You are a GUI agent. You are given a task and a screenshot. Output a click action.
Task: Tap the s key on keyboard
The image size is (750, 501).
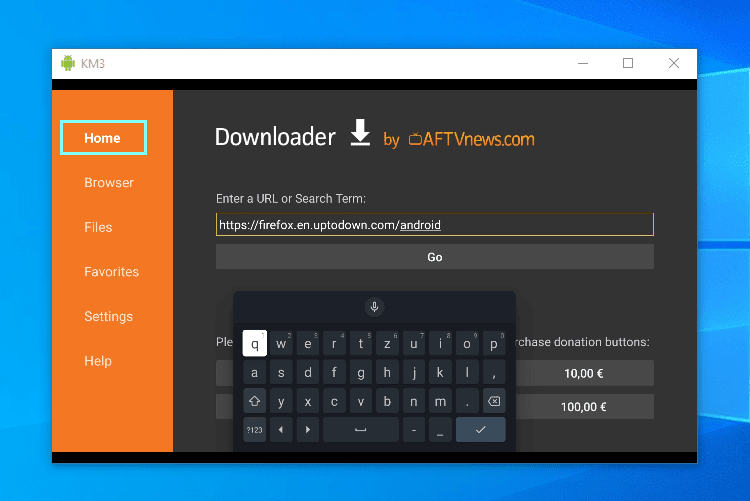(x=281, y=372)
